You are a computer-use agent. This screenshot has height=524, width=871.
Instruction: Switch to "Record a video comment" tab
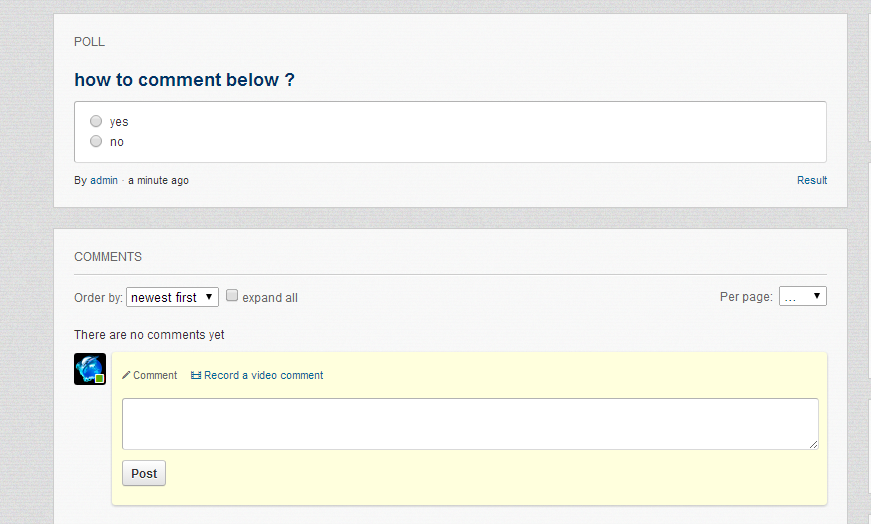click(263, 376)
